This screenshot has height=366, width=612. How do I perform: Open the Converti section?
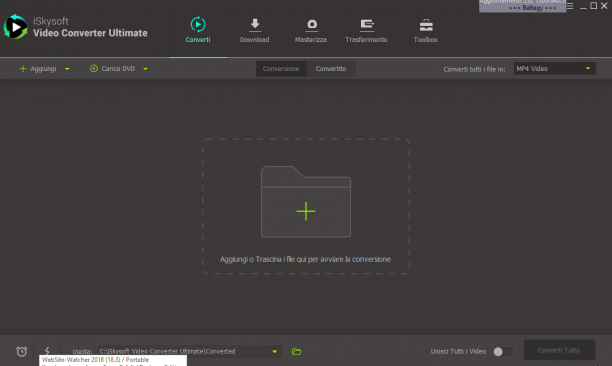(198, 30)
